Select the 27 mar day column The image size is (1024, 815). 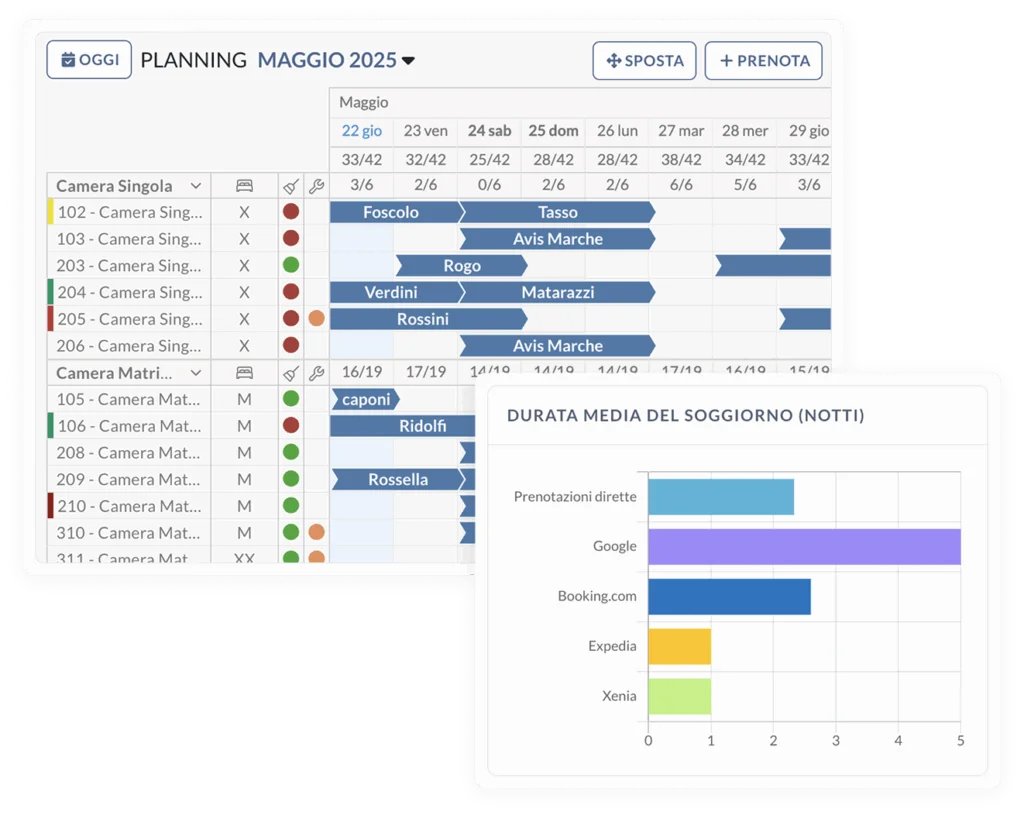(681, 131)
